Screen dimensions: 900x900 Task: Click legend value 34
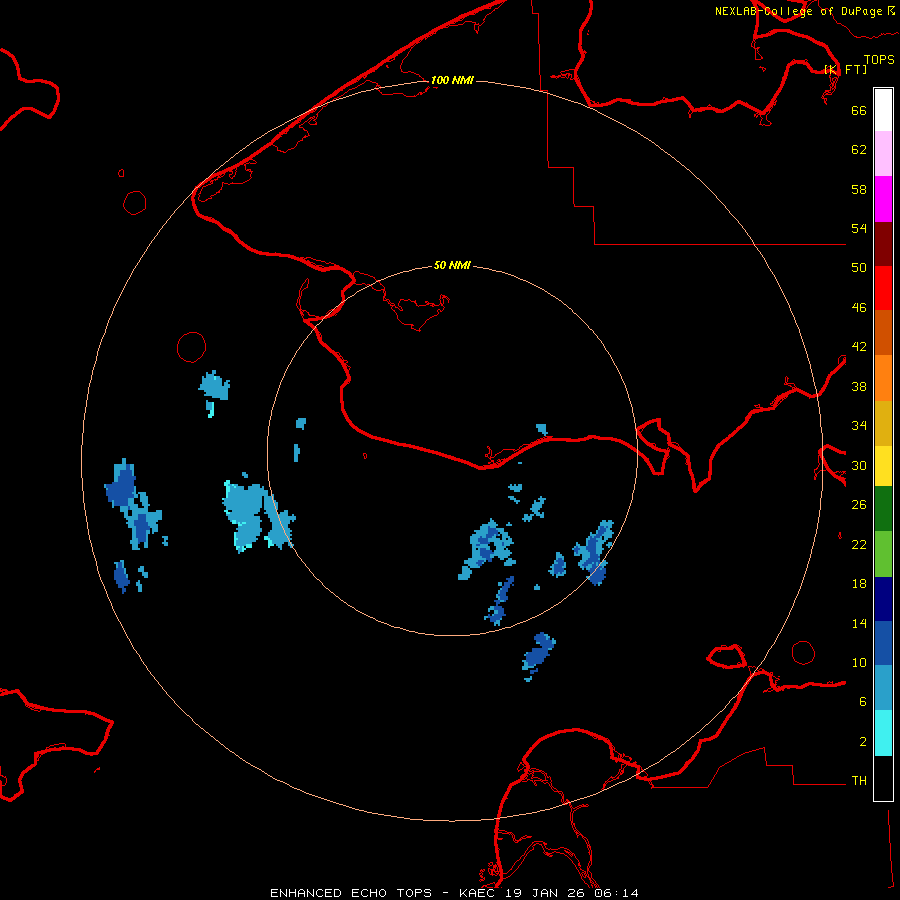click(x=859, y=426)
